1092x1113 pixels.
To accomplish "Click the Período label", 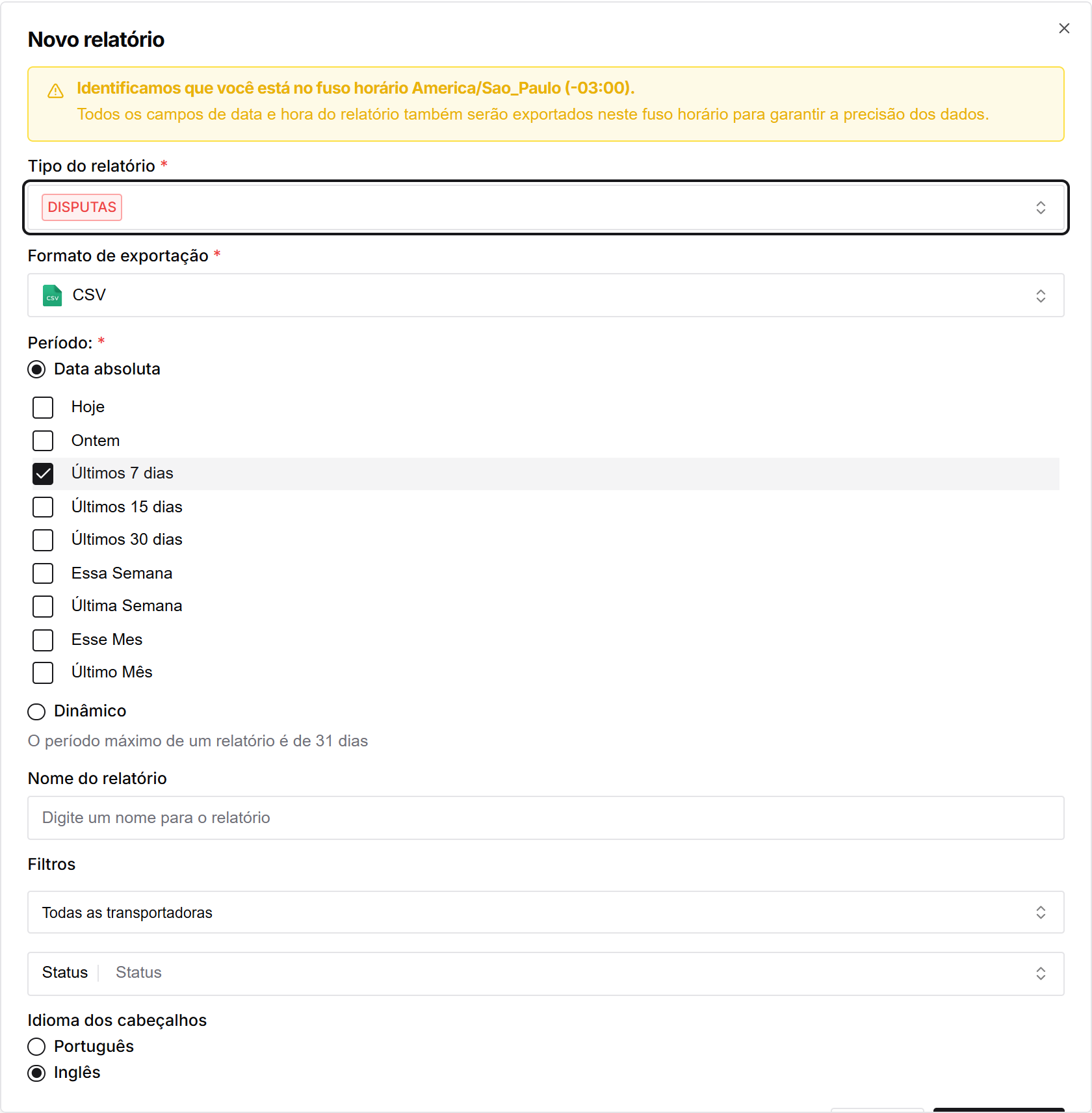I will [x=60, y=343].
